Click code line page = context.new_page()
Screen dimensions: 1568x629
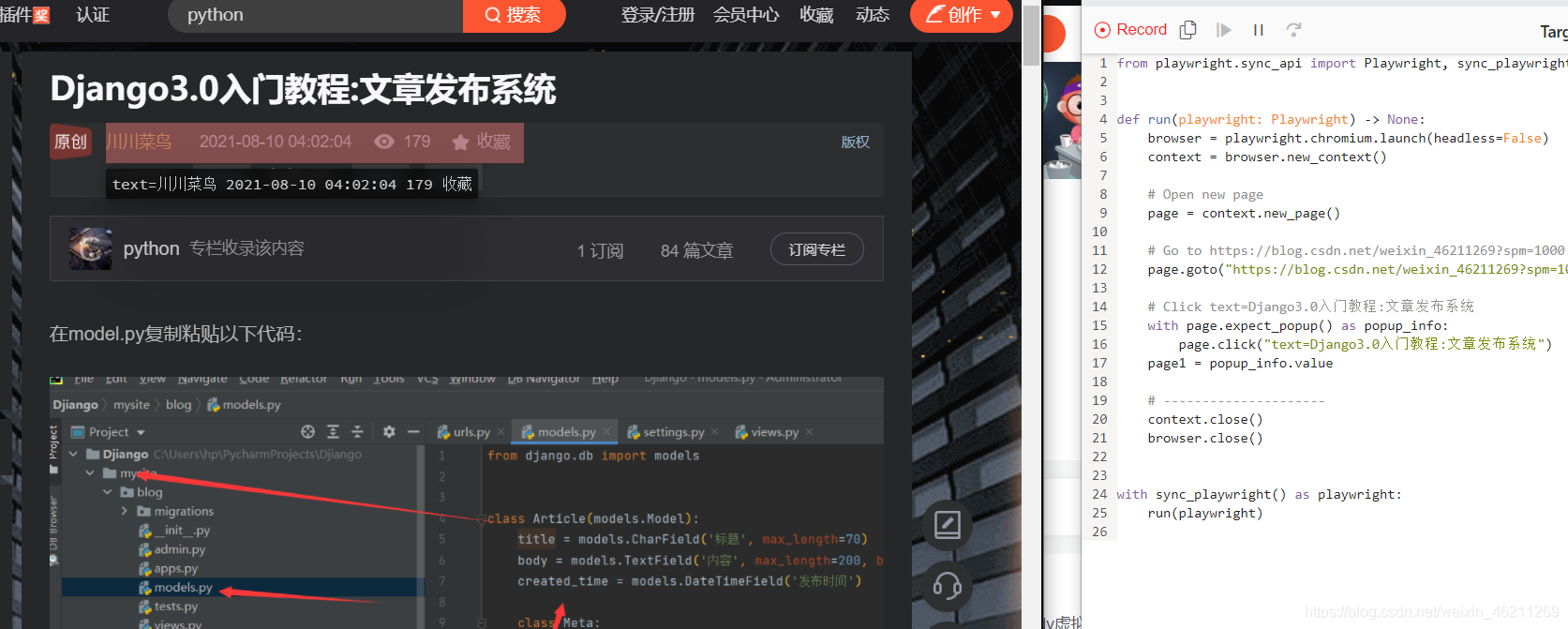[x=1244, y=213]
